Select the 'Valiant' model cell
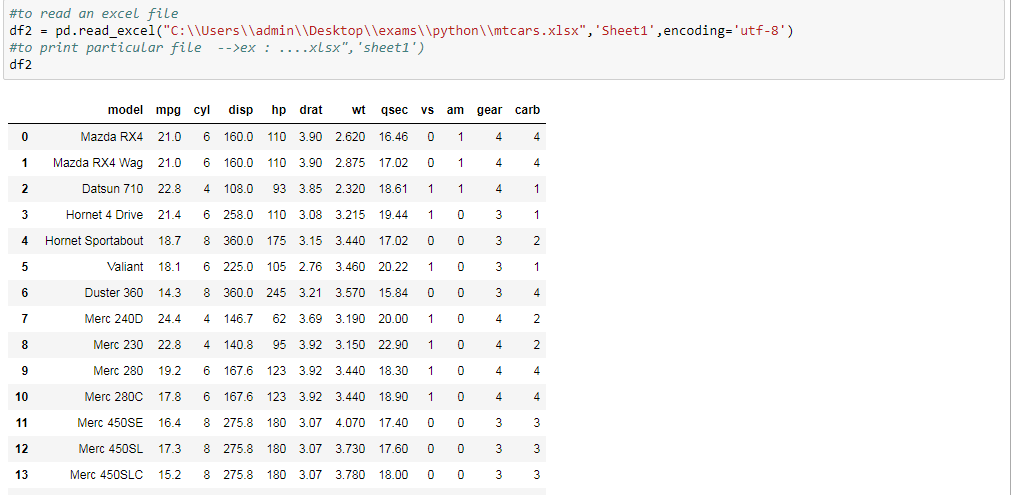This screenshot has width=1011, height=495. pyautogui.click(x=126, y=267)
